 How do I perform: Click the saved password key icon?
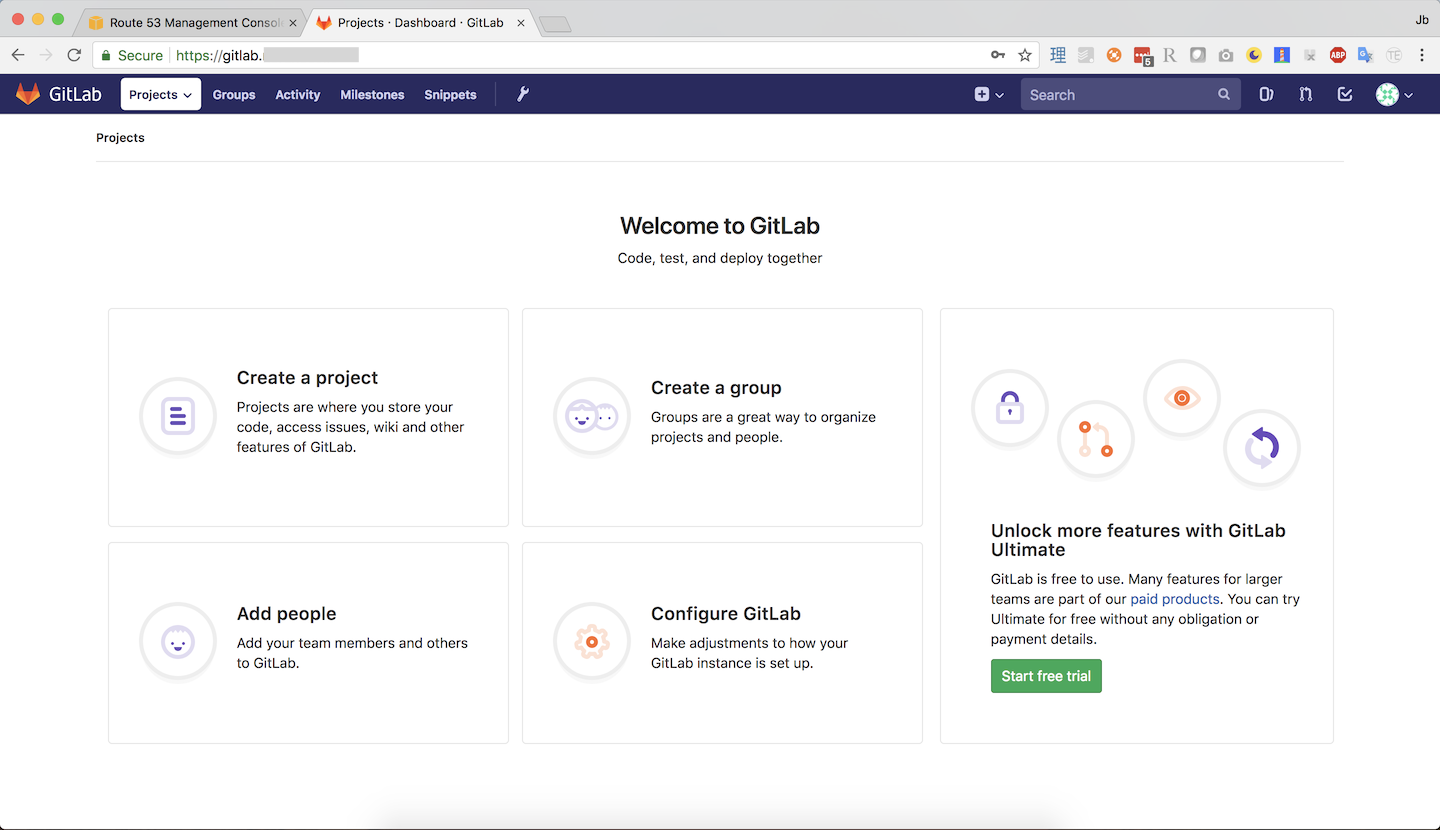tap(997, 55)
